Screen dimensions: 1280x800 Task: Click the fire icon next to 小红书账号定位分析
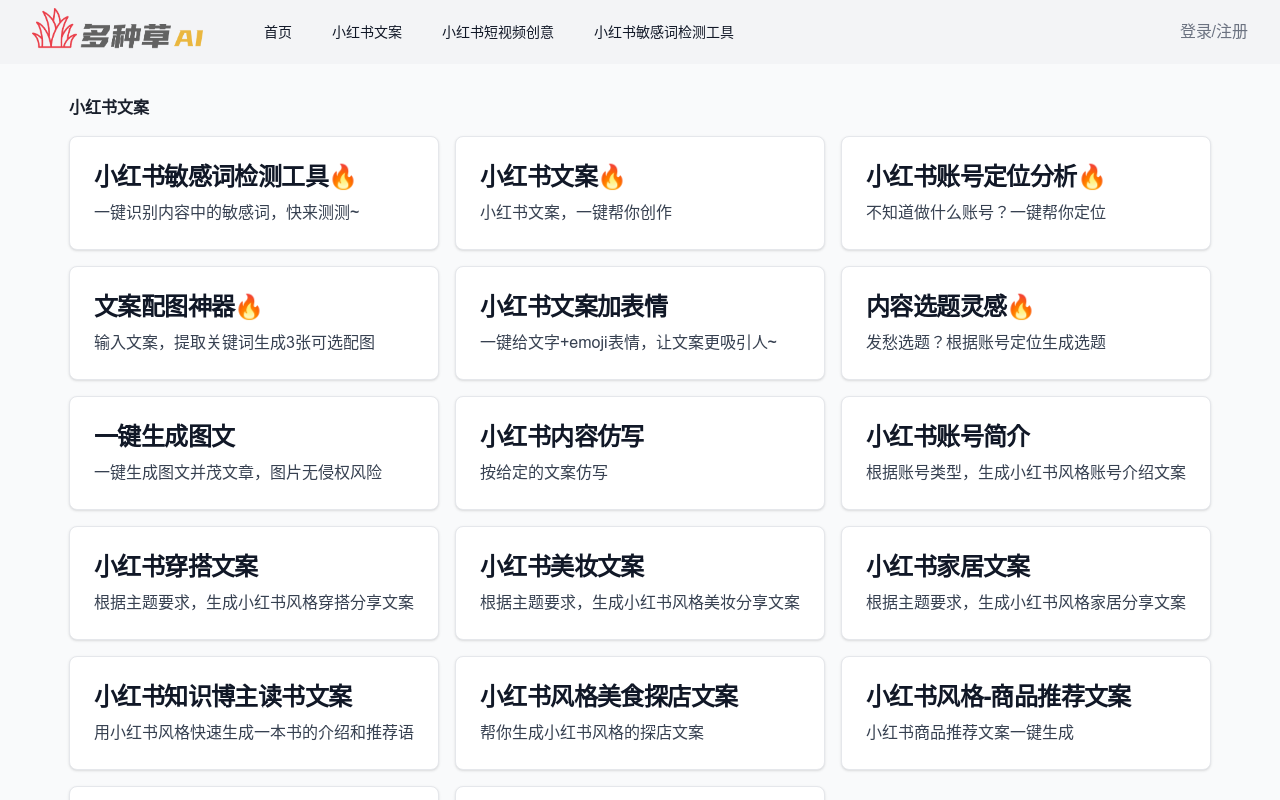click(1091, 177)
